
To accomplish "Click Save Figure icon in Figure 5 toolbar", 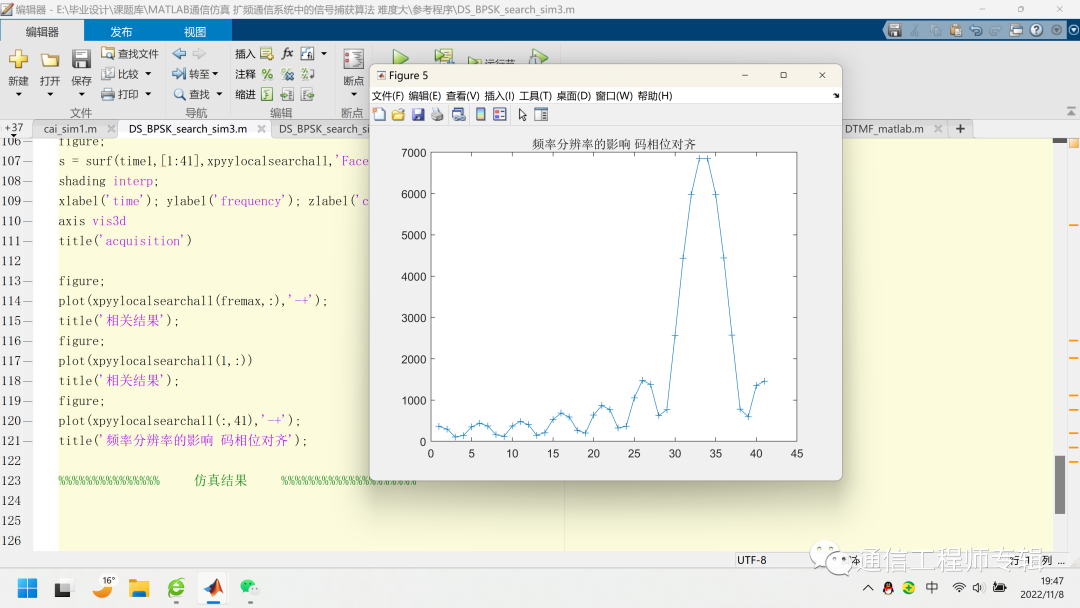I will (417, 115).
